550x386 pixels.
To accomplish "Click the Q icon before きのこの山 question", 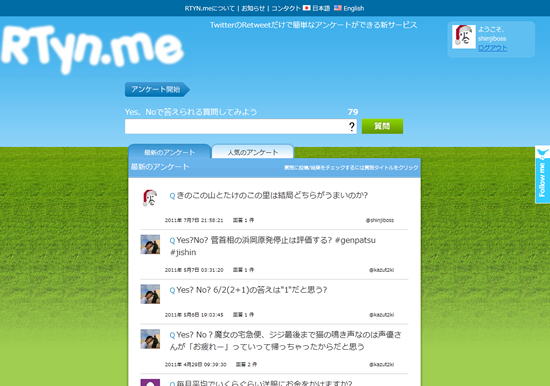I will [172, 196].
